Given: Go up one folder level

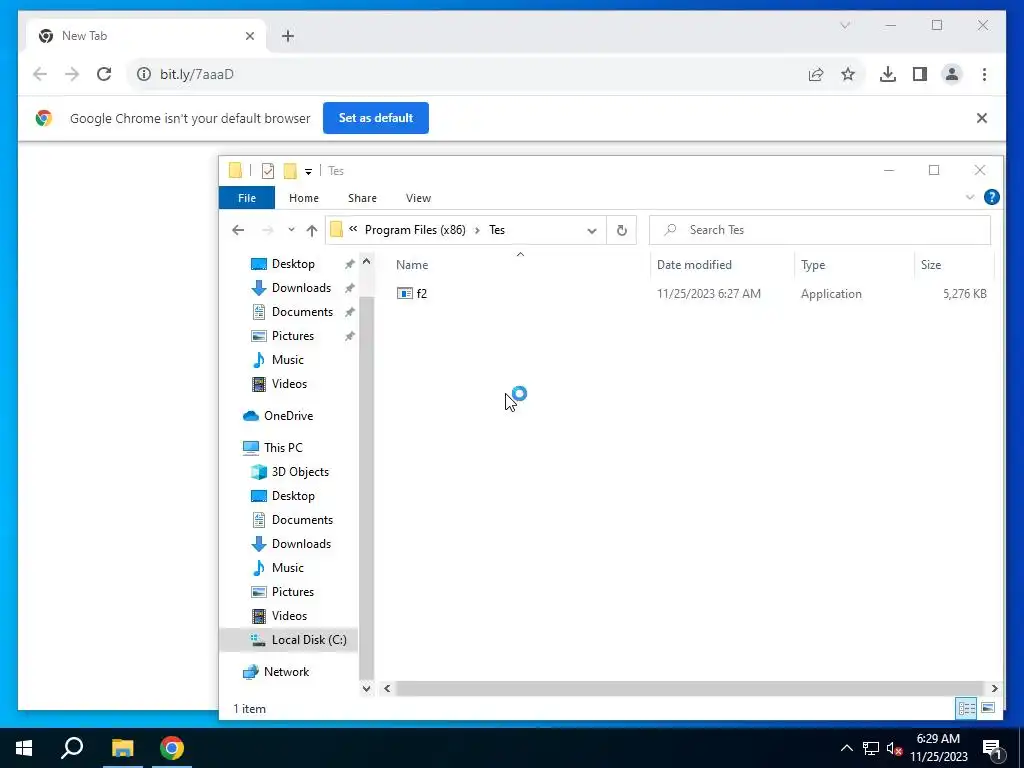Looking at the screenshot, I should point(312,230).
